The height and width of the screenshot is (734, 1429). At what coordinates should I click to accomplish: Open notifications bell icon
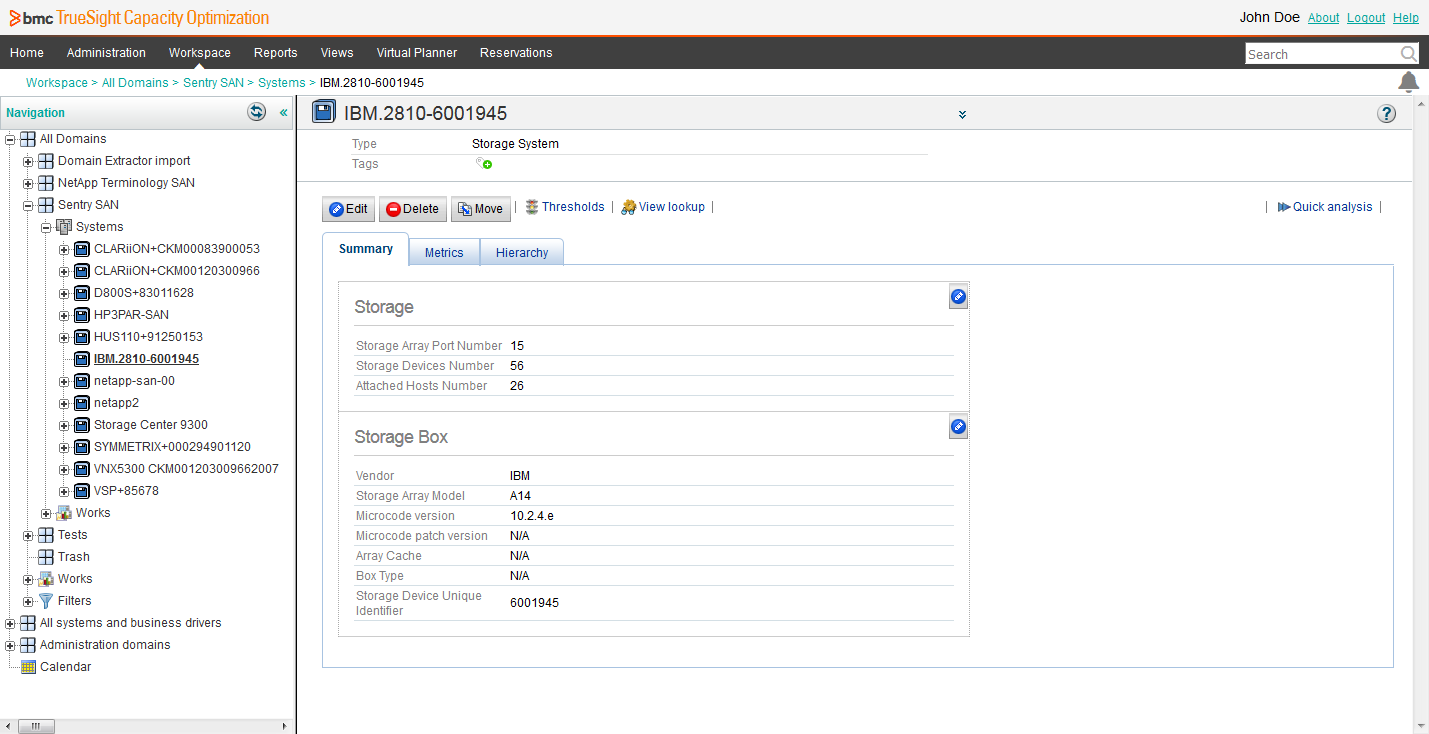(x=1408, y=82)
